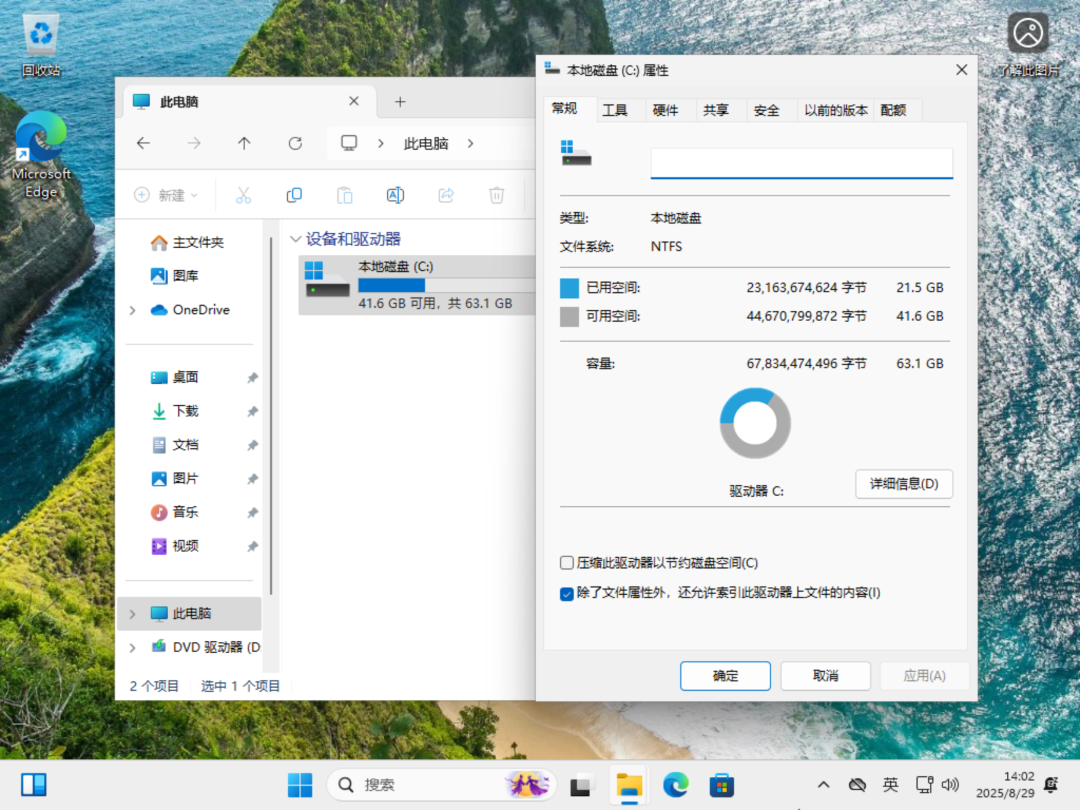Launch Microsoft Edge from the taskbar

point(676,785)
